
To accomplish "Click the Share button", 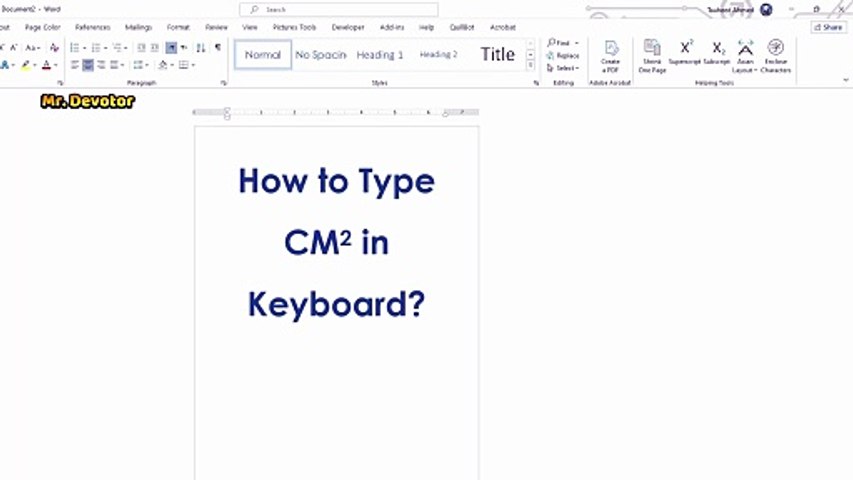I will [829, 27].
